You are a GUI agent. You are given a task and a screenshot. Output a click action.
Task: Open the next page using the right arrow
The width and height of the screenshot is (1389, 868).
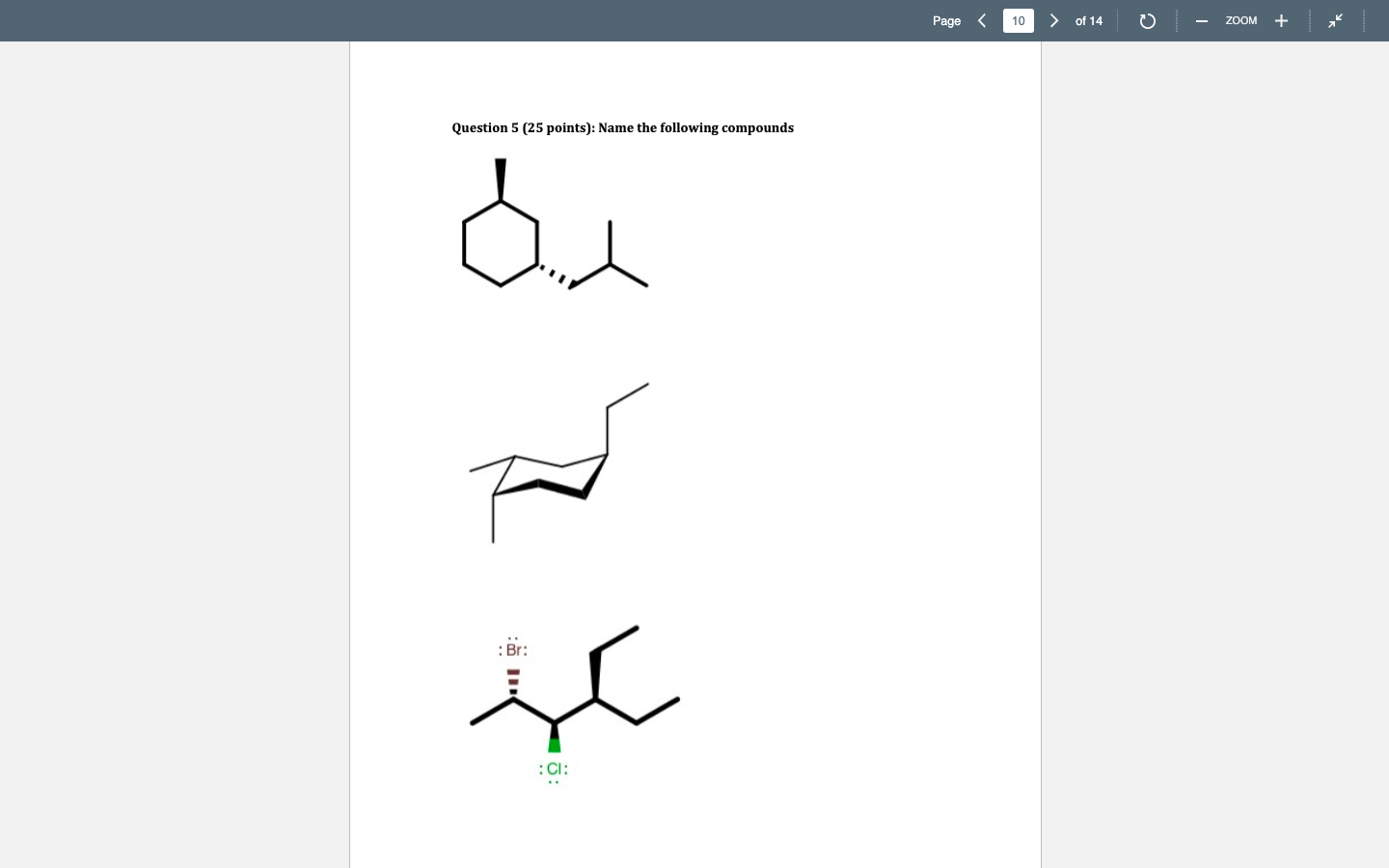(1054, 20)
